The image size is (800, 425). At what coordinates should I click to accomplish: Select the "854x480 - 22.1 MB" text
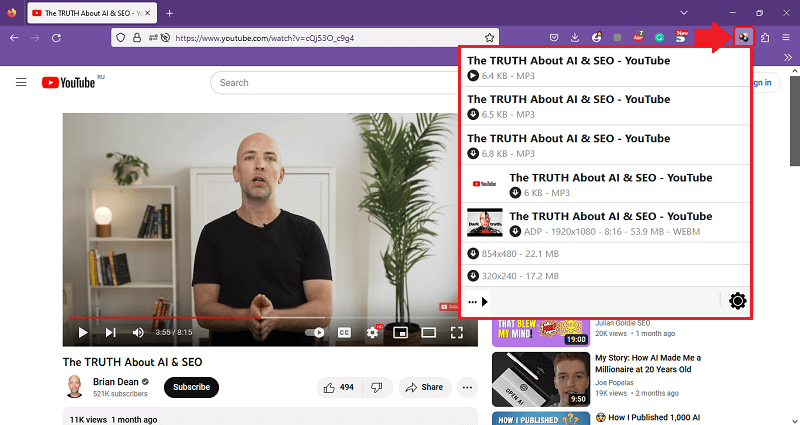click(520, 254)
